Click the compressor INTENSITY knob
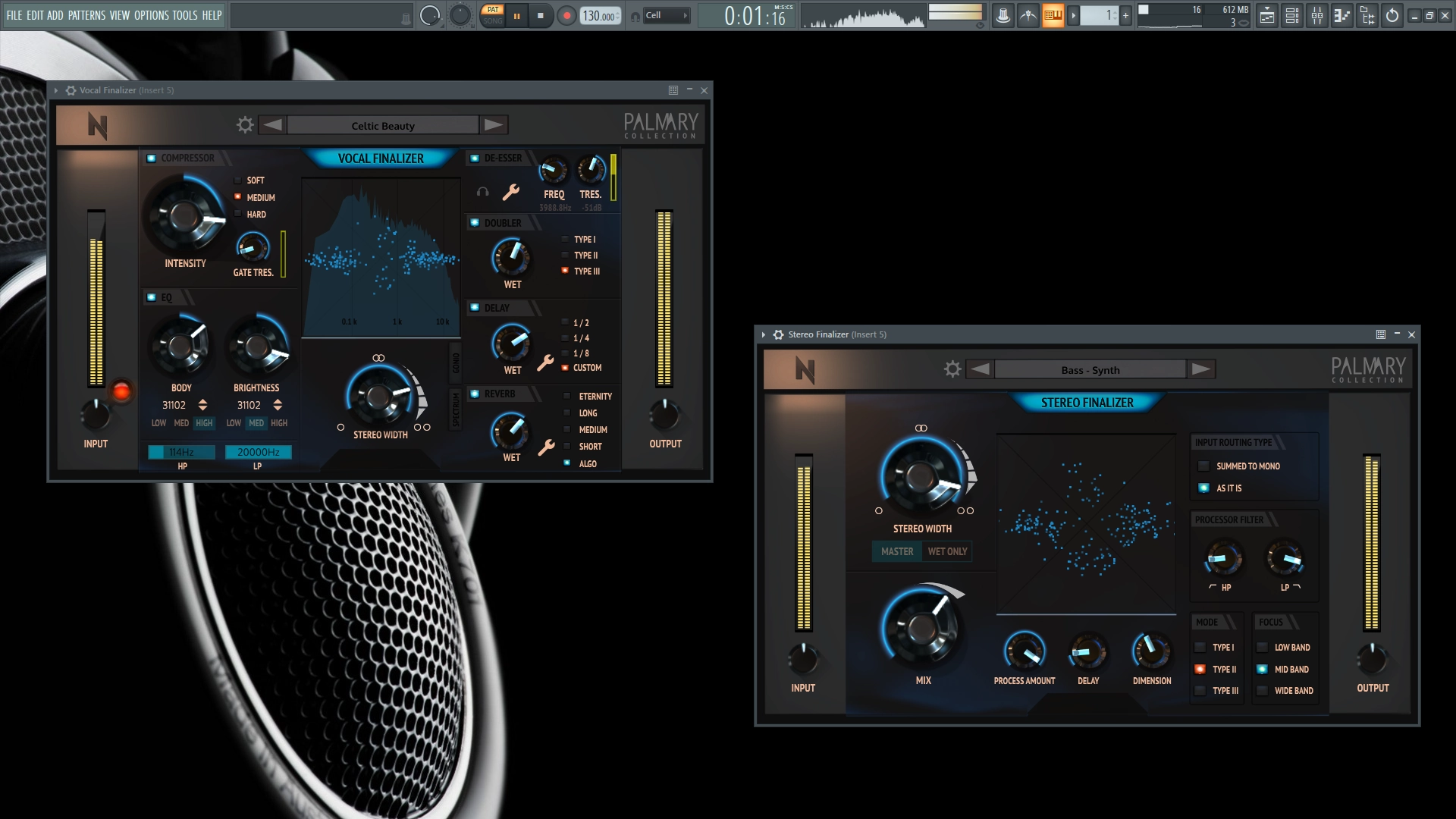Viewport: 1456px width, 819px height. (x=184, y=216)
